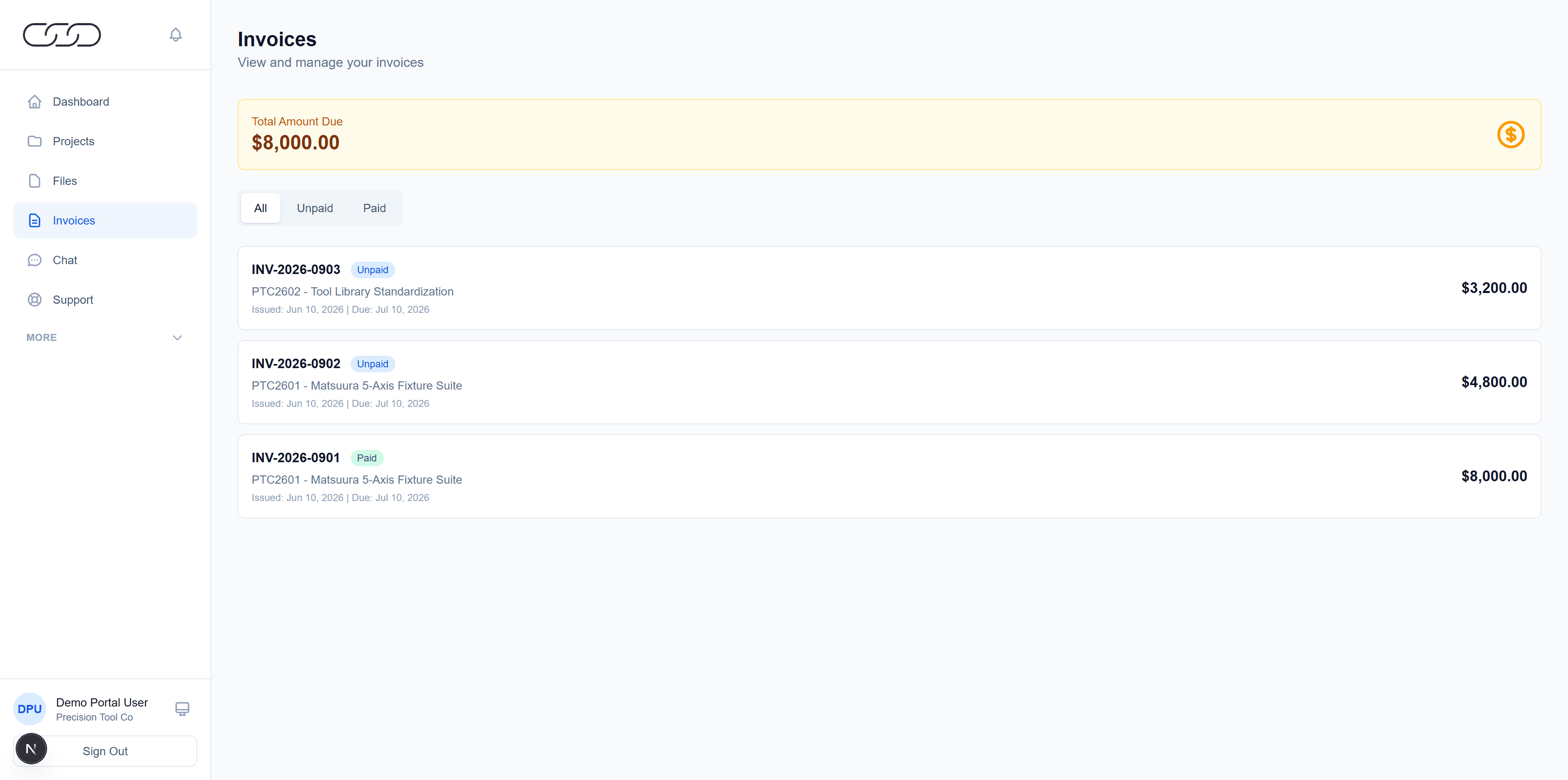
Task: Click the PTC2601 project text under INV-2026-0902
Action: (x=357, y=385)
